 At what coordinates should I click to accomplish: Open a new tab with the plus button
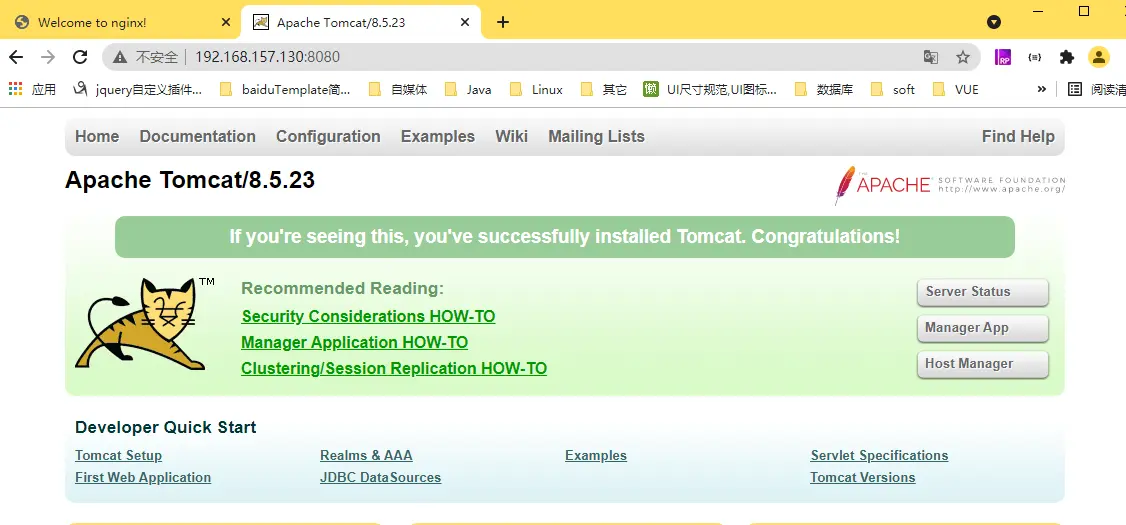503,22
